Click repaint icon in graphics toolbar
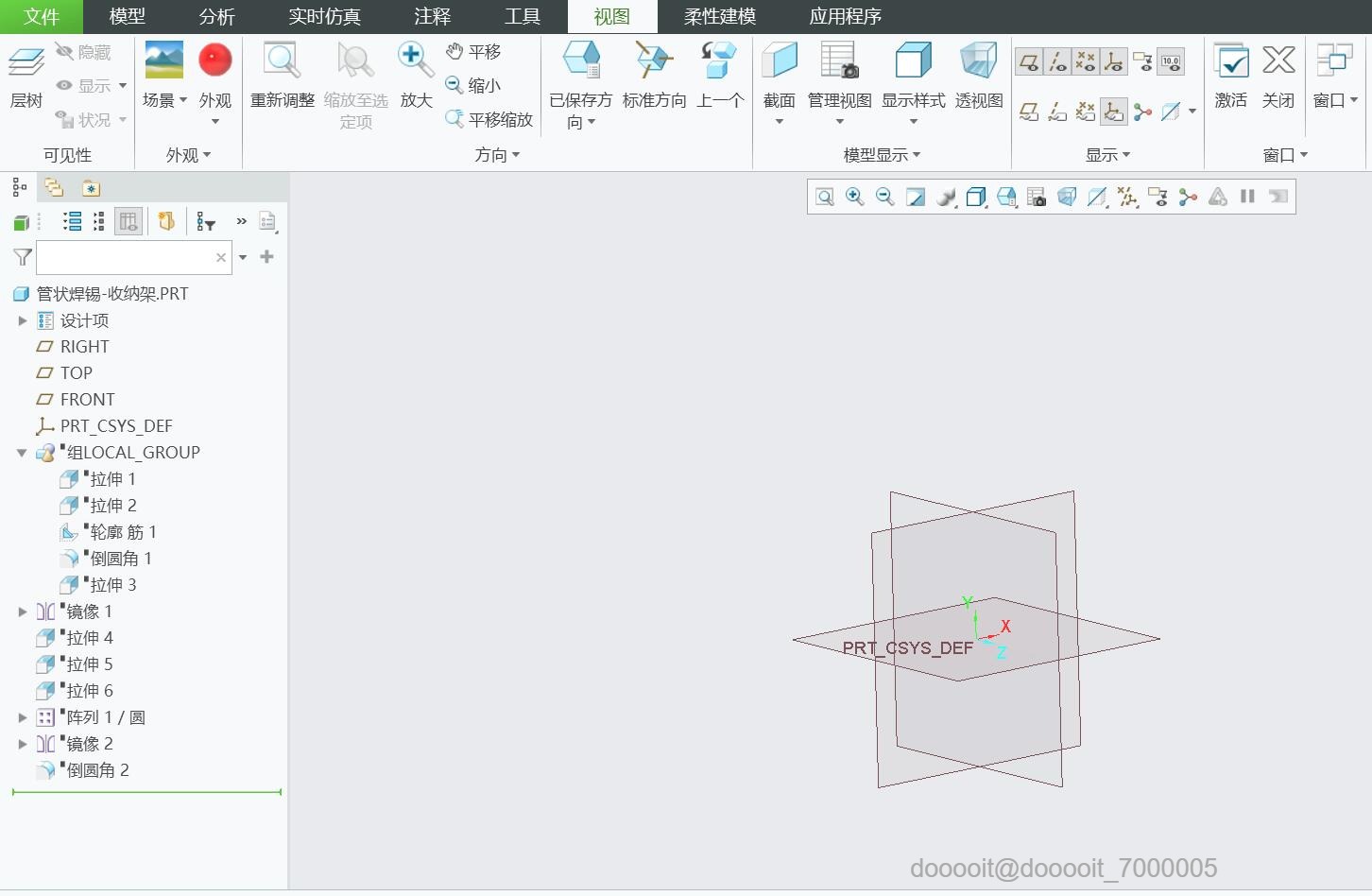 pos(916,197)
